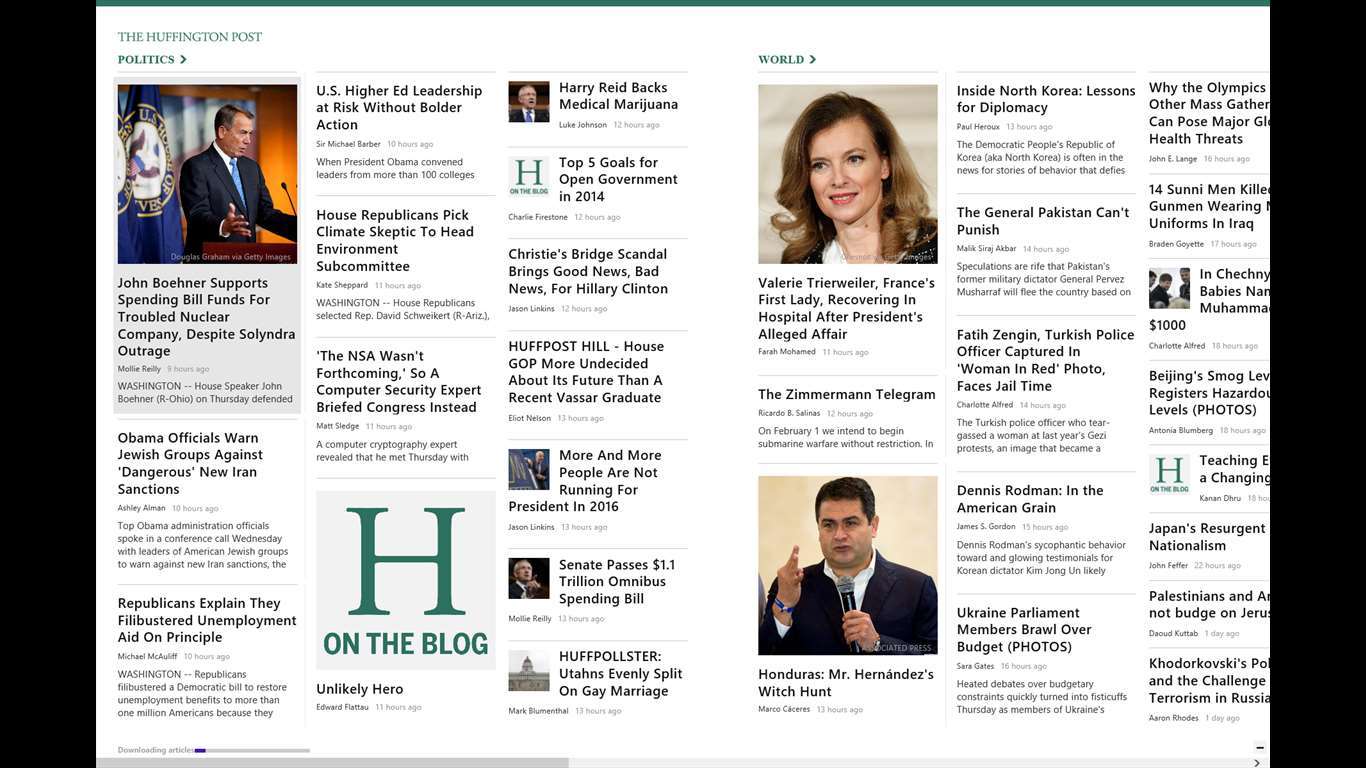The height and width of the screenshot is (768, 1366).
Task: Read the Zimmermann Telegram article
Action: 846,394
